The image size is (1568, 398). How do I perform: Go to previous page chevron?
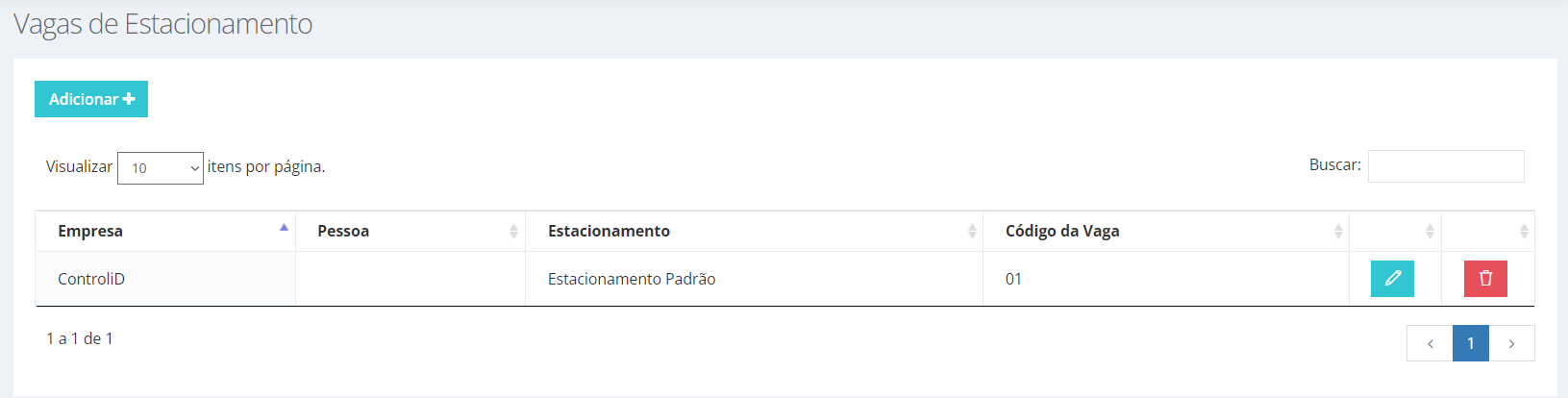(1430, 343)
